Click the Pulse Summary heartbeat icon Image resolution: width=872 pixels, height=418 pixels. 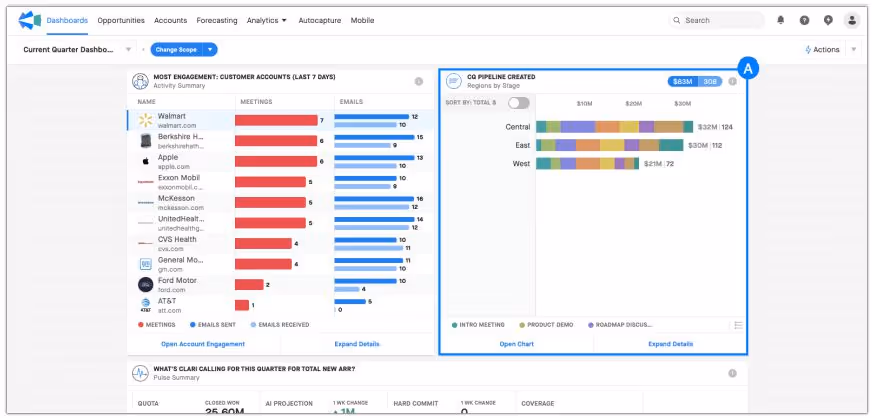(x=140, y=373)
